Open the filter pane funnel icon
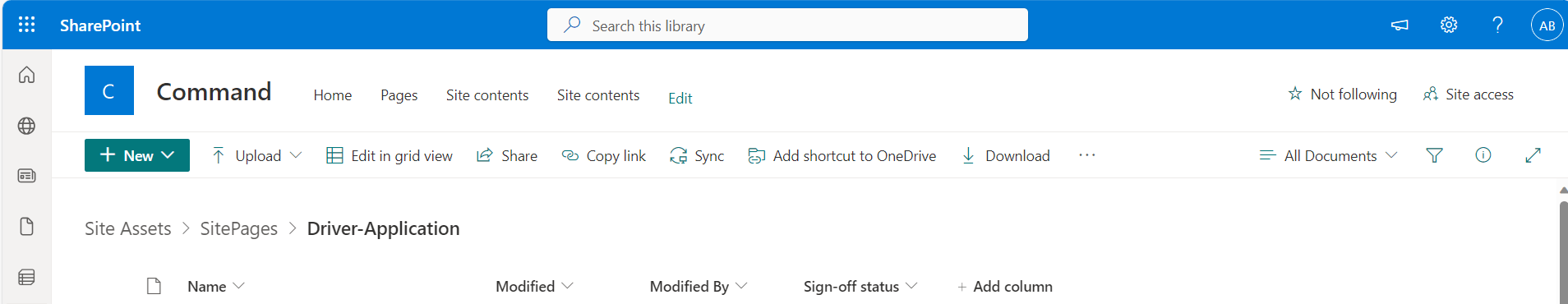Image resolution: width=1568 pixels, height=304 pixels. tap(1434, 155)
